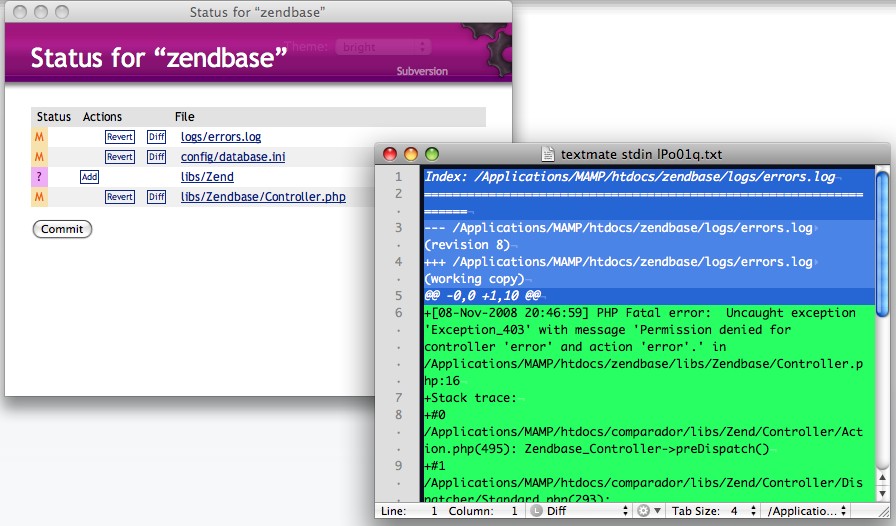Click the Status for "zendbase" heading
Viewport: 896px width, 526px height.
[158, 58]
